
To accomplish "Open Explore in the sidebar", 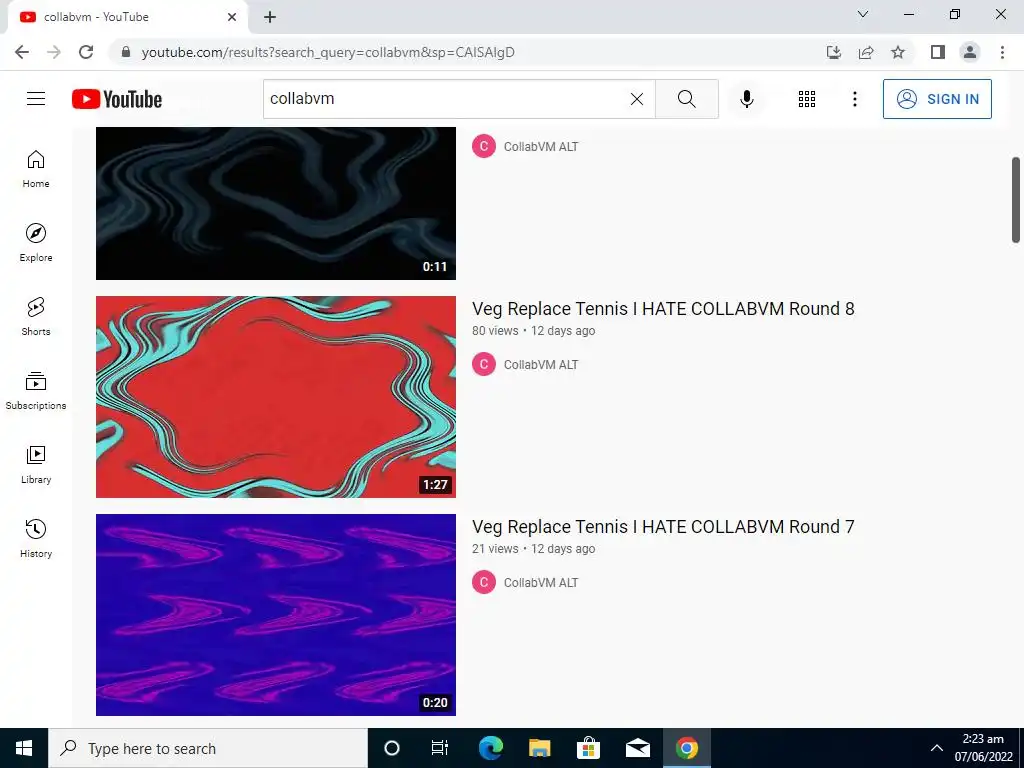I will point(36,243).
